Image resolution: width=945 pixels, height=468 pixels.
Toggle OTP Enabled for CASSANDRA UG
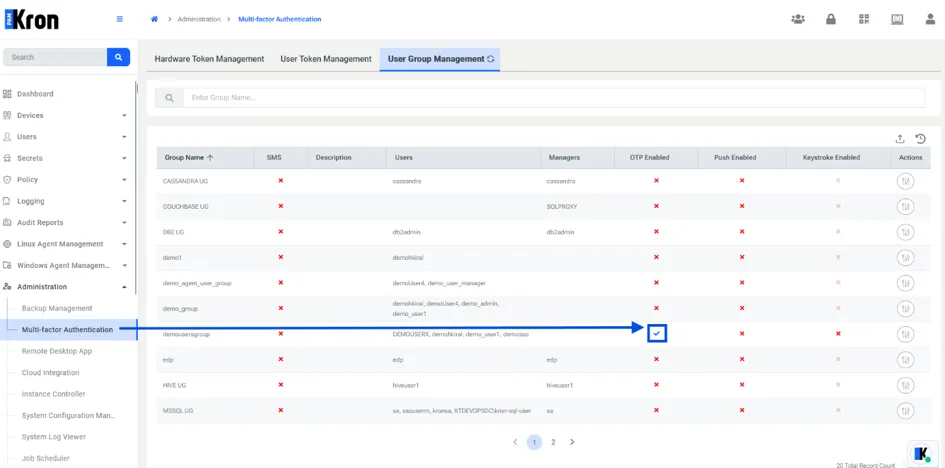point(656,181)
